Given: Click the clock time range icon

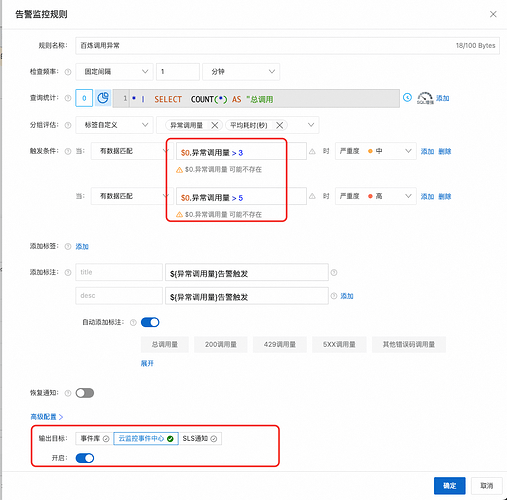Looking at the screenshot, I should (x=407, y=97).
